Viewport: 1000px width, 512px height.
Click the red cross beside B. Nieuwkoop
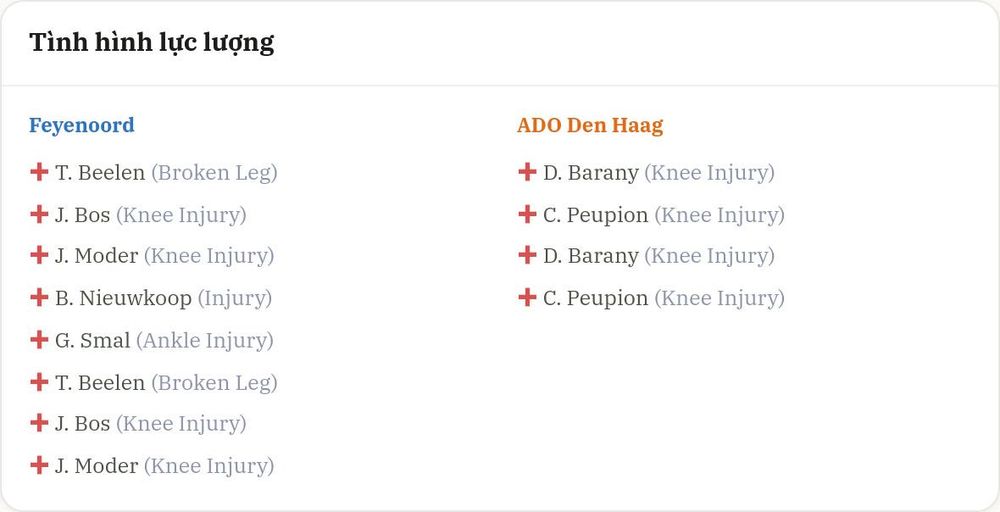pyautogui.click(x=39, y=297)
